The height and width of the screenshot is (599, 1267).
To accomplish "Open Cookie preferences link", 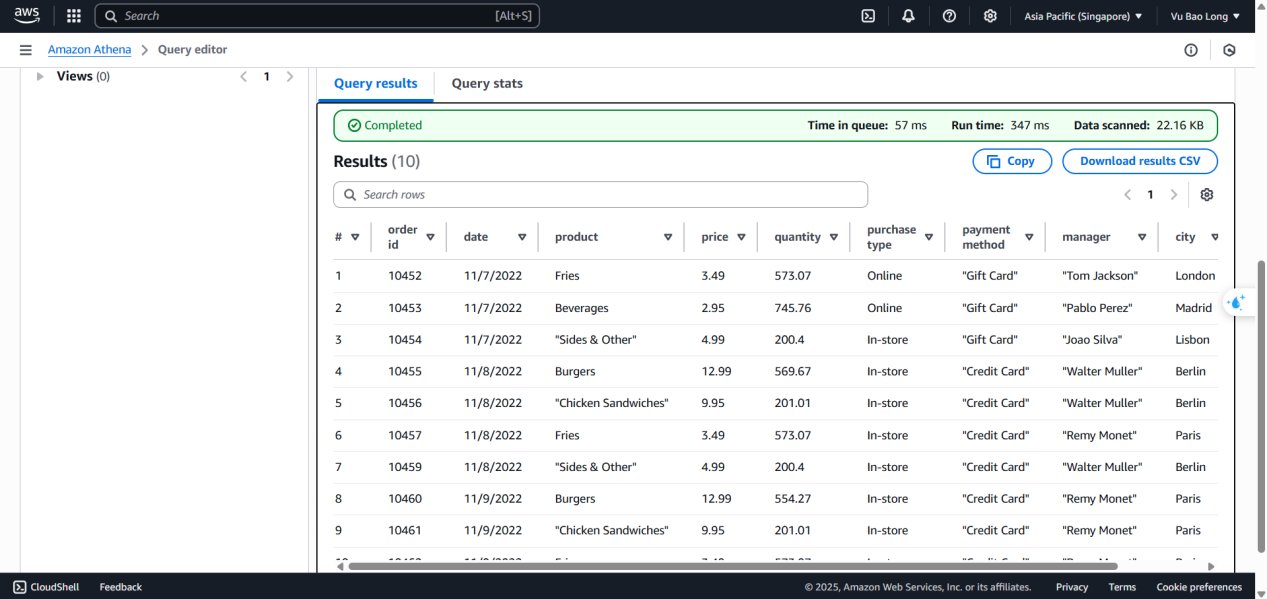I will click(x=1199, y=587).
